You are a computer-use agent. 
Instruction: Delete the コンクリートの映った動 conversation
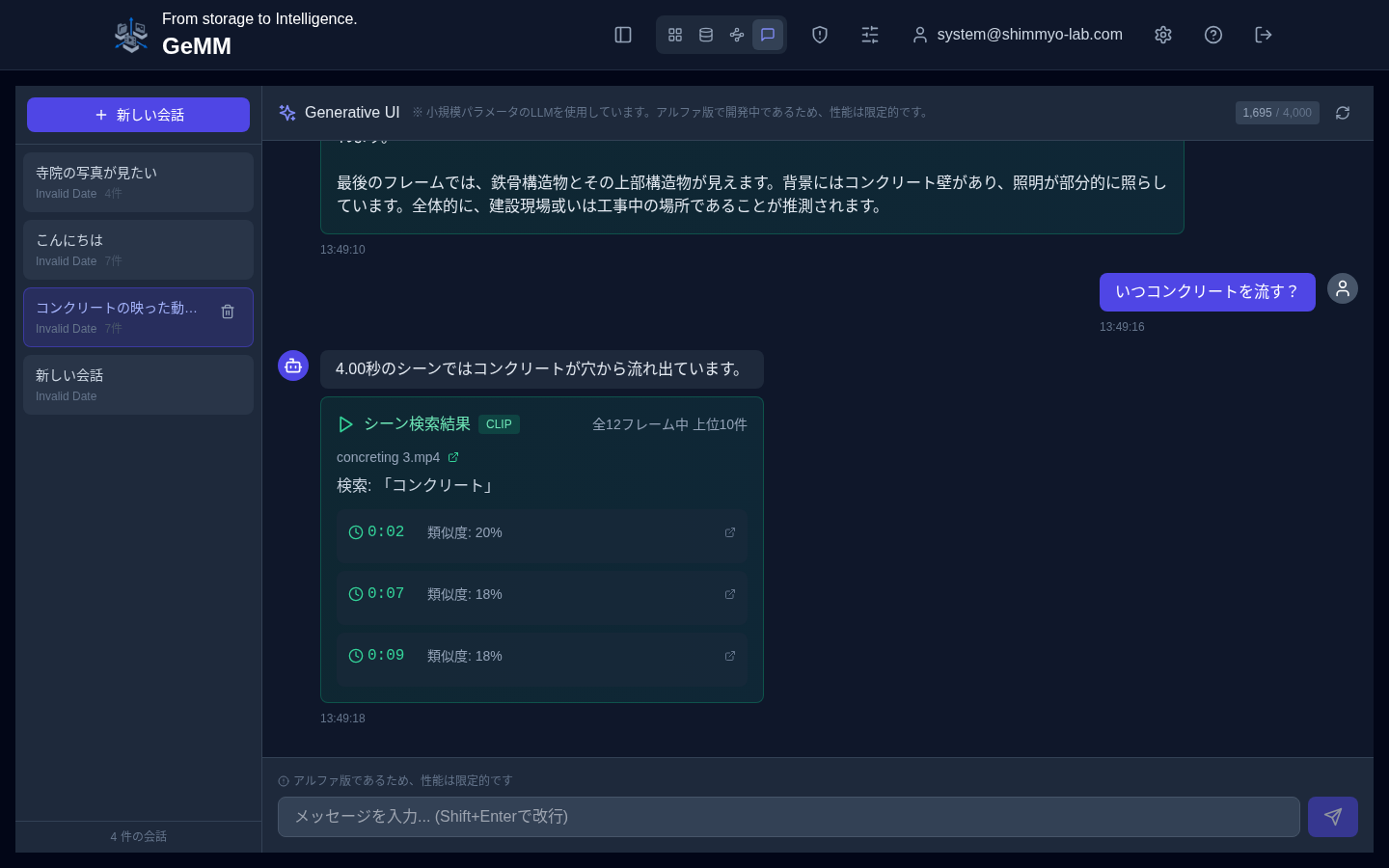click(228, 312)
